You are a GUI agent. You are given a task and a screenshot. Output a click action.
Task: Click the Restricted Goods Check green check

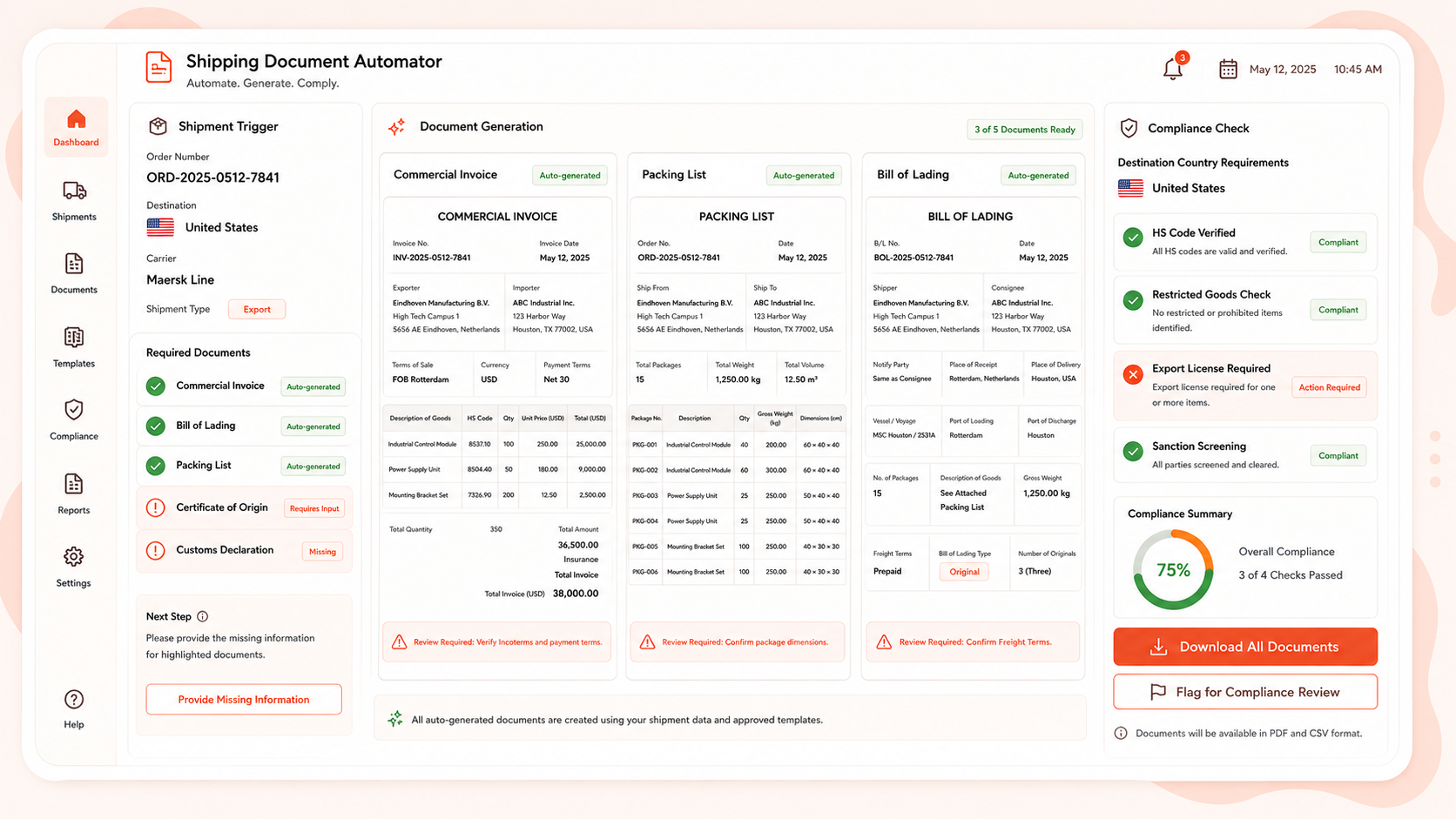(1133, 300)
